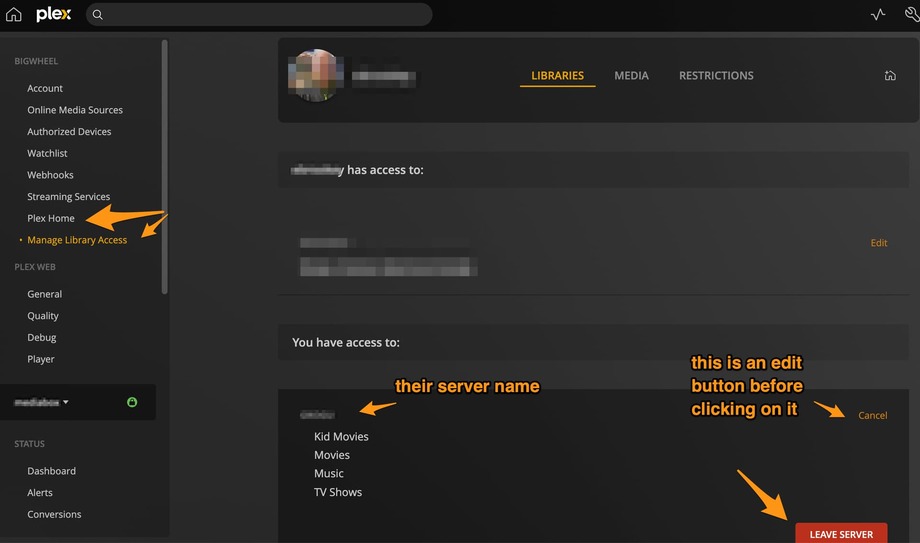Open Quality settings
This screenshot has width=920, height=543.
click(43, 316)
